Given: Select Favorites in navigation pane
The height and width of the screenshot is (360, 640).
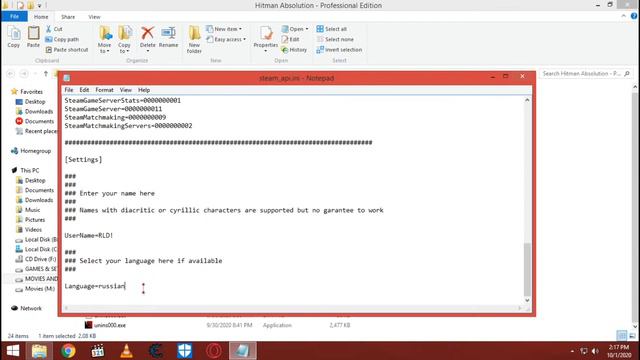Looking at the screenshot, I should tap(27, 91).
